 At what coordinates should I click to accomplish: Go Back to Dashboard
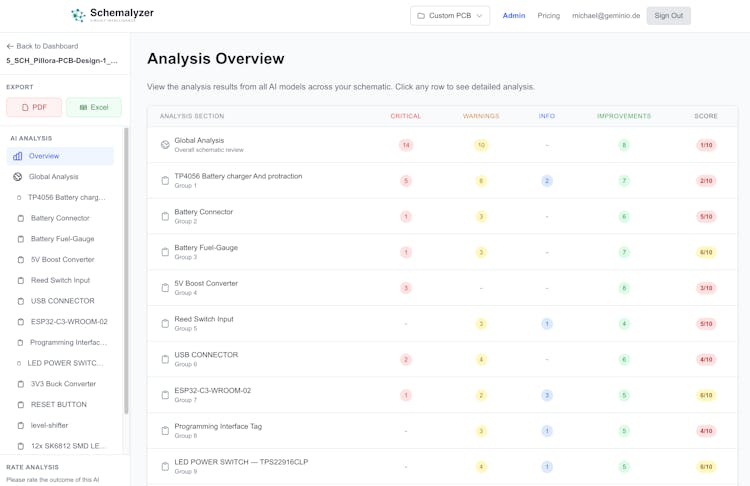[x=42, y=46]
